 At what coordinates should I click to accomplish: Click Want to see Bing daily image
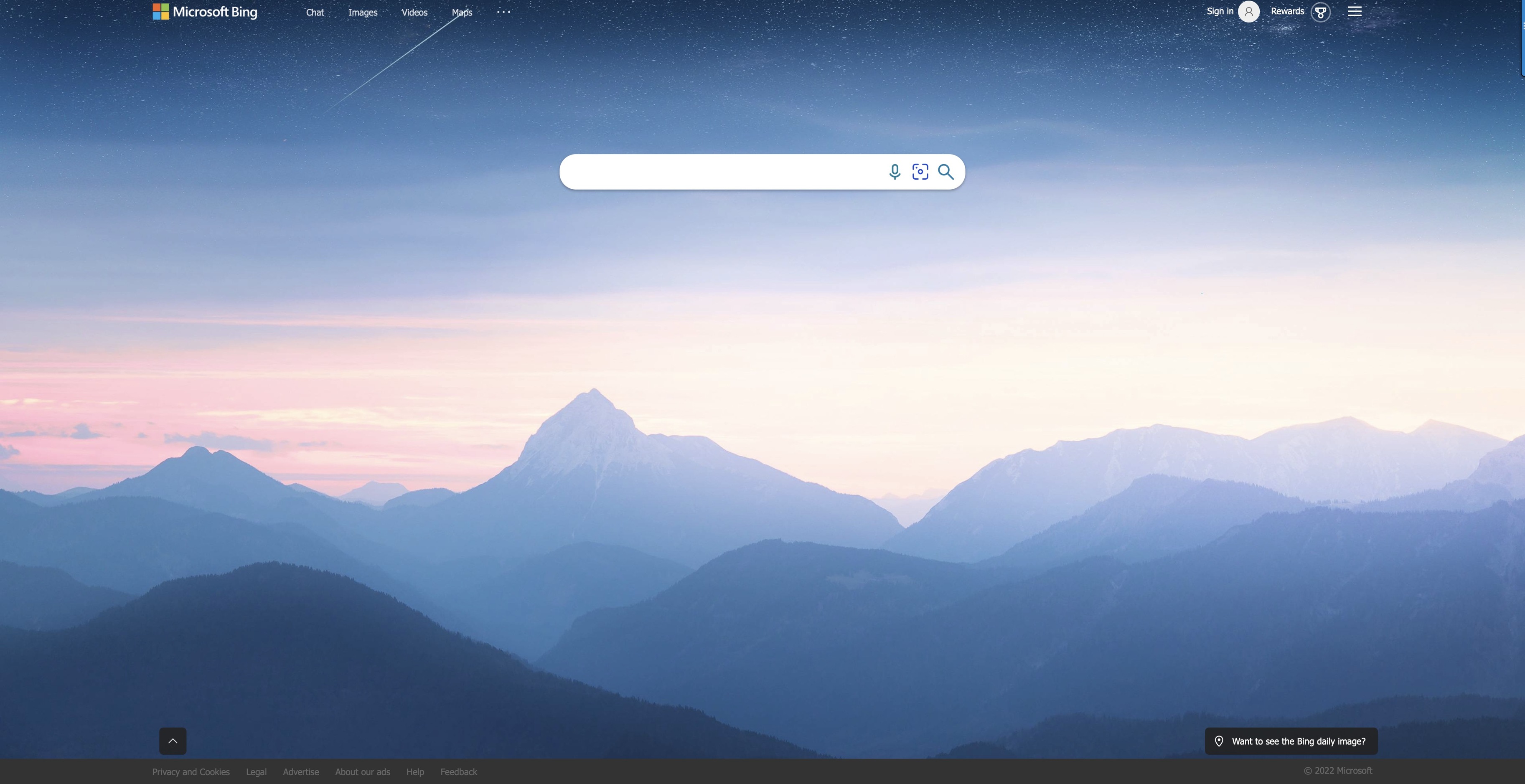[x=1298, y=741]
